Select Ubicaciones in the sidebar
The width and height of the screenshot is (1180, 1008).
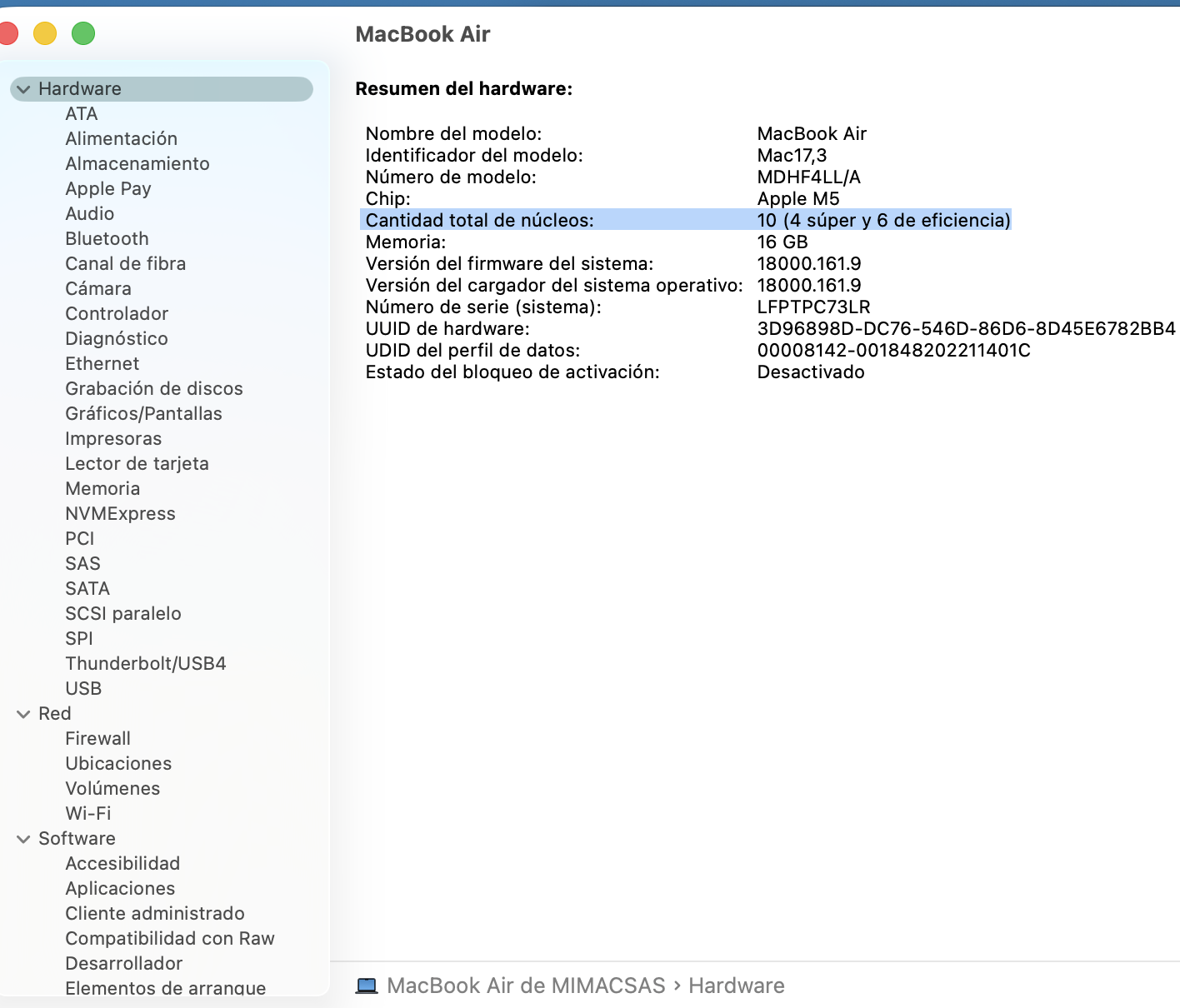pyautogui.click(x=118, y=764)
